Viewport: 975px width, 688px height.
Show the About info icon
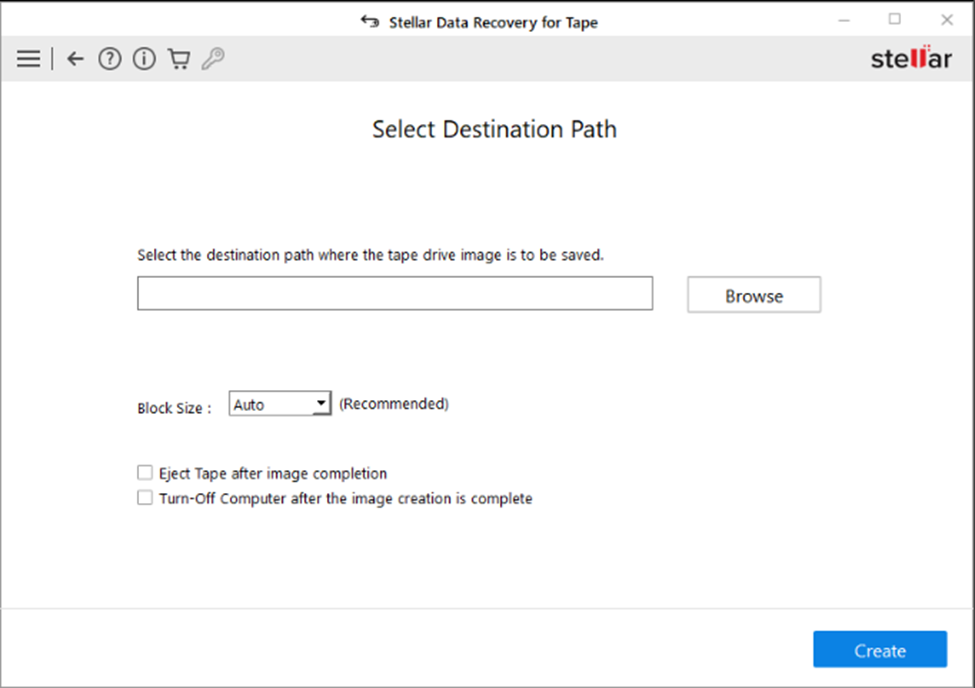click(x=144, y=59)
